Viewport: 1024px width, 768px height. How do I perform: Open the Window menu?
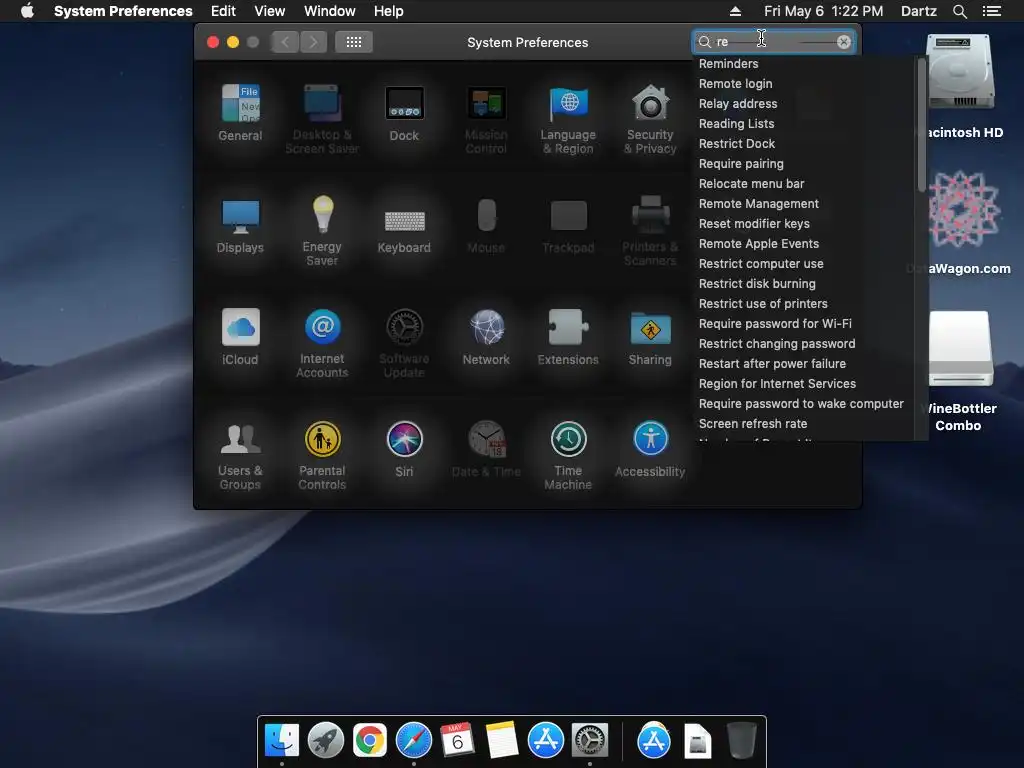(x=330, y=11)
